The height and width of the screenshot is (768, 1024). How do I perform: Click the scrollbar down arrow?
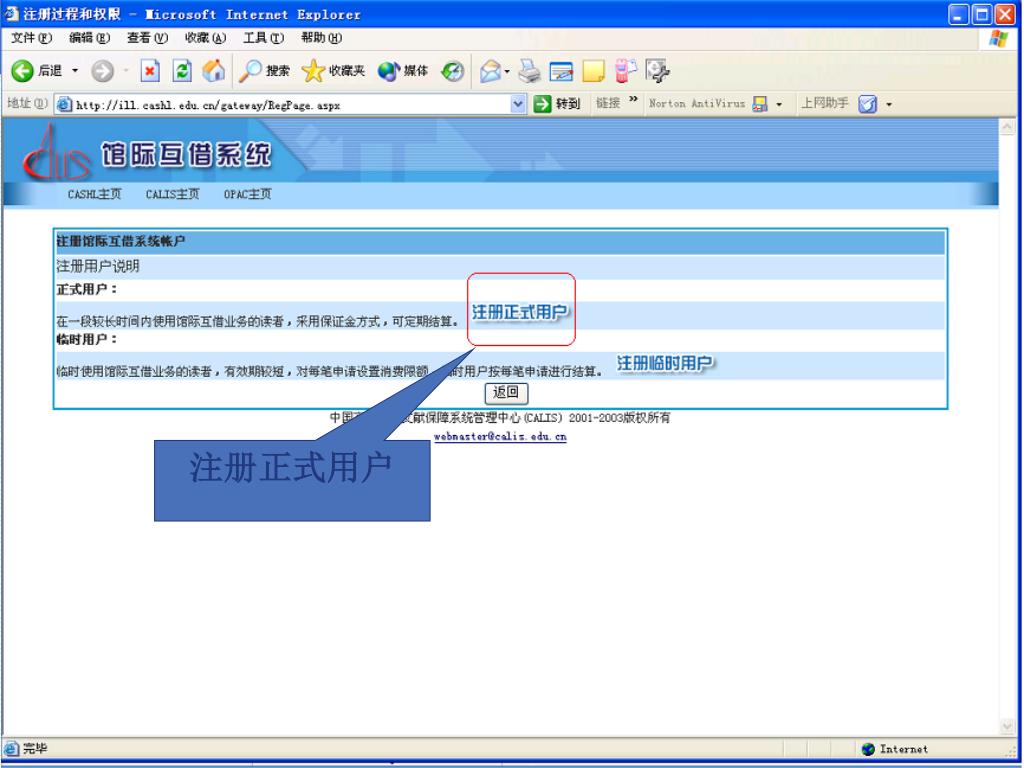pos(1007,727)
